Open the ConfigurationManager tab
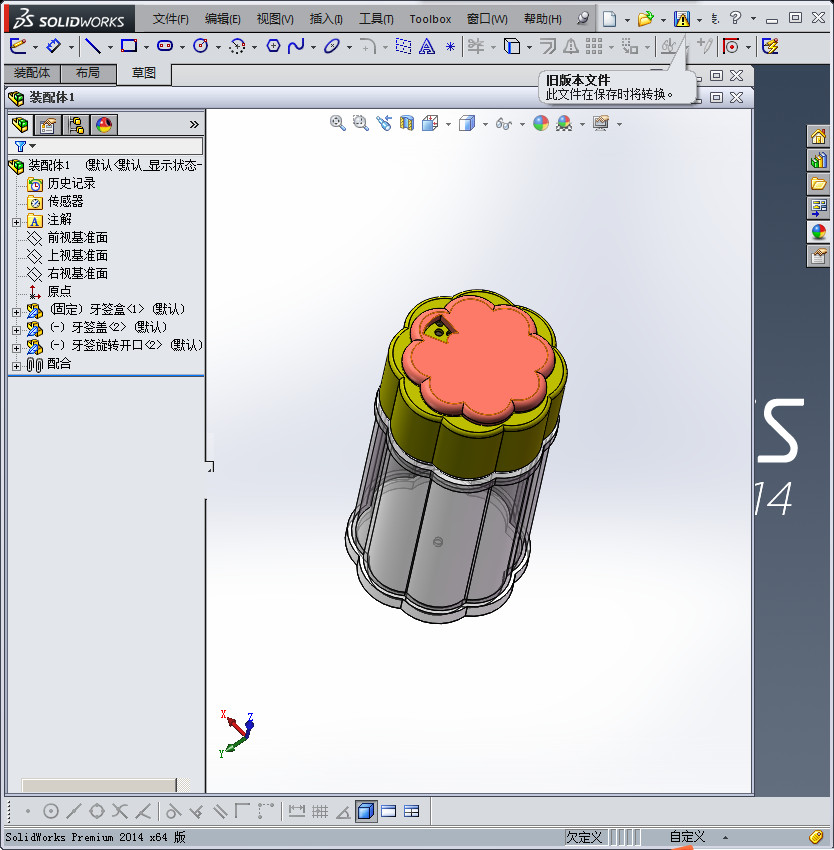The width and height of the screenshot is (834, 850). (x=76, y=125)
